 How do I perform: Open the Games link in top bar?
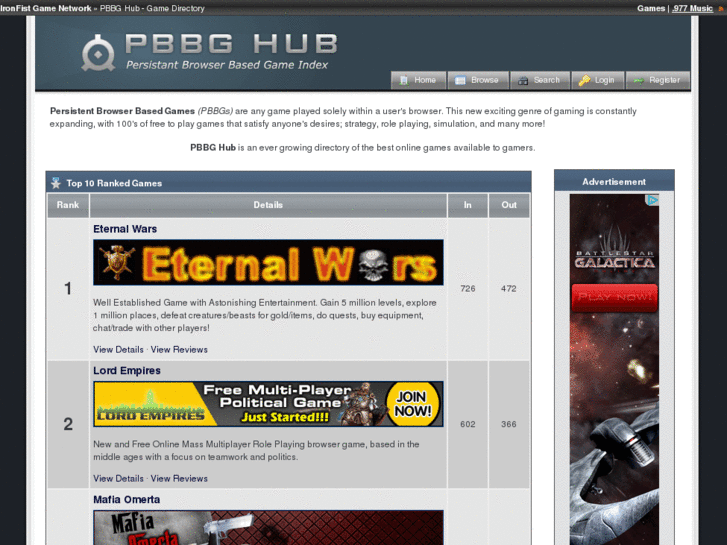651,8
